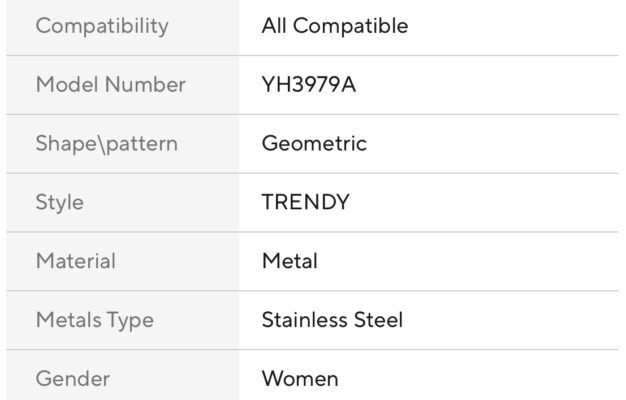This screenshot has height=400, width=626.
Task: Select the Metal material value
Action: (290, 261)
